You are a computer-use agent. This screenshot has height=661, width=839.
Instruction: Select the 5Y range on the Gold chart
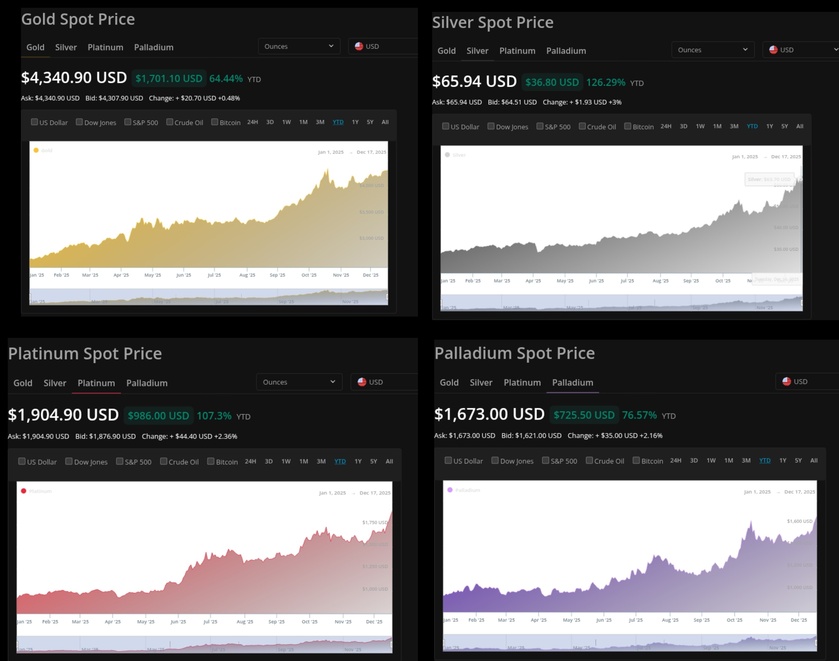370,122
